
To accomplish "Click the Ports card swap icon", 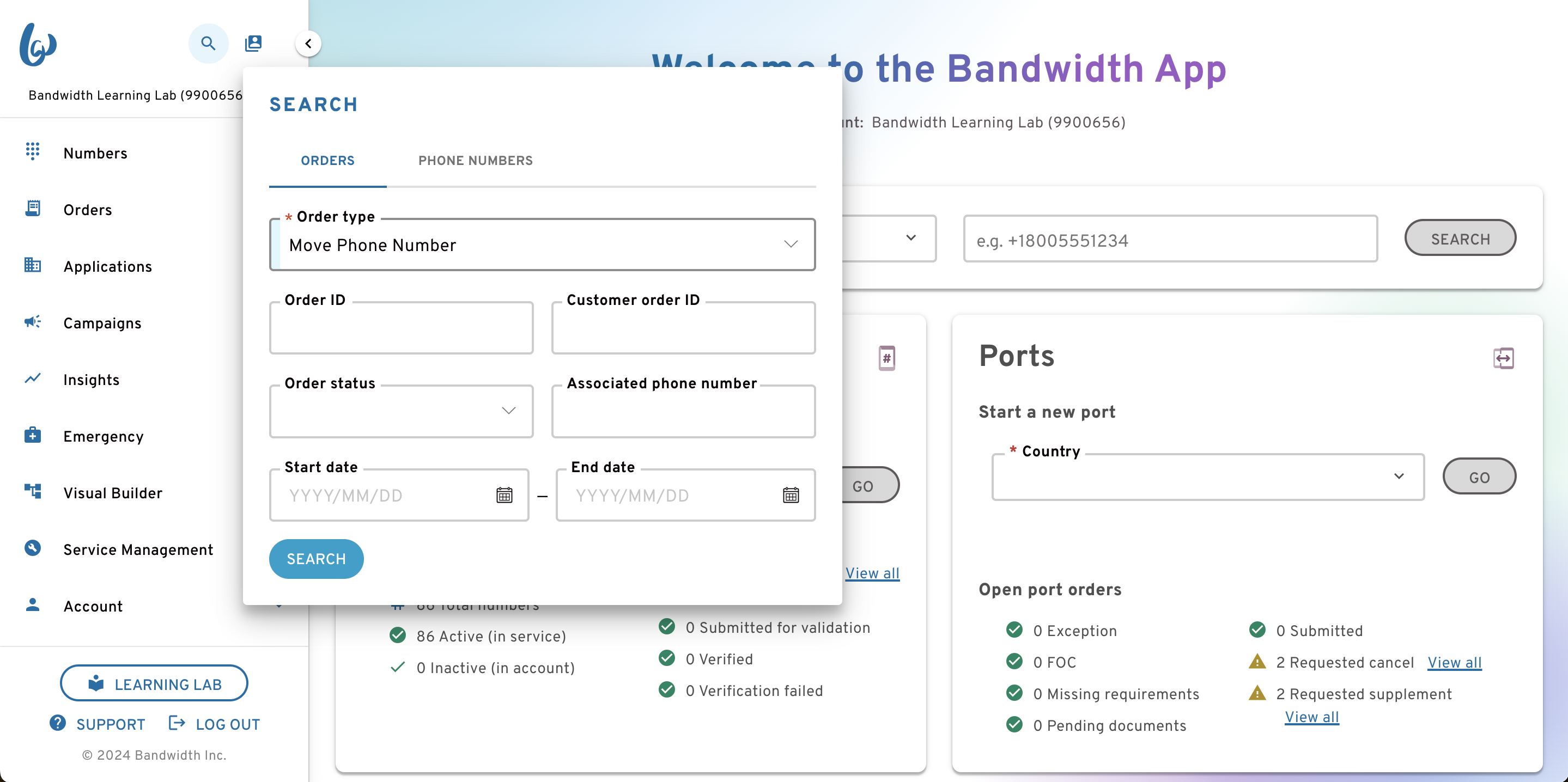I will coord(1503,358).
